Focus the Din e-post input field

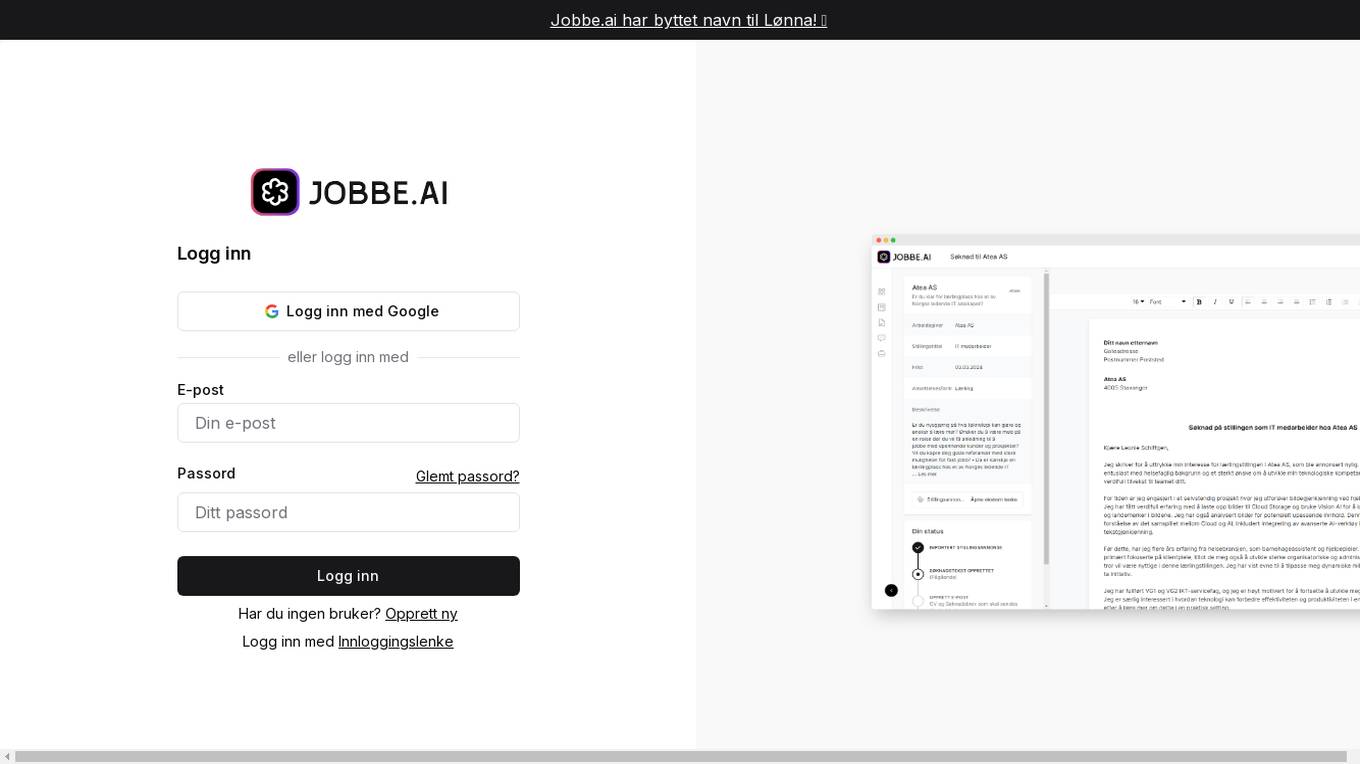tap(348, 423)
